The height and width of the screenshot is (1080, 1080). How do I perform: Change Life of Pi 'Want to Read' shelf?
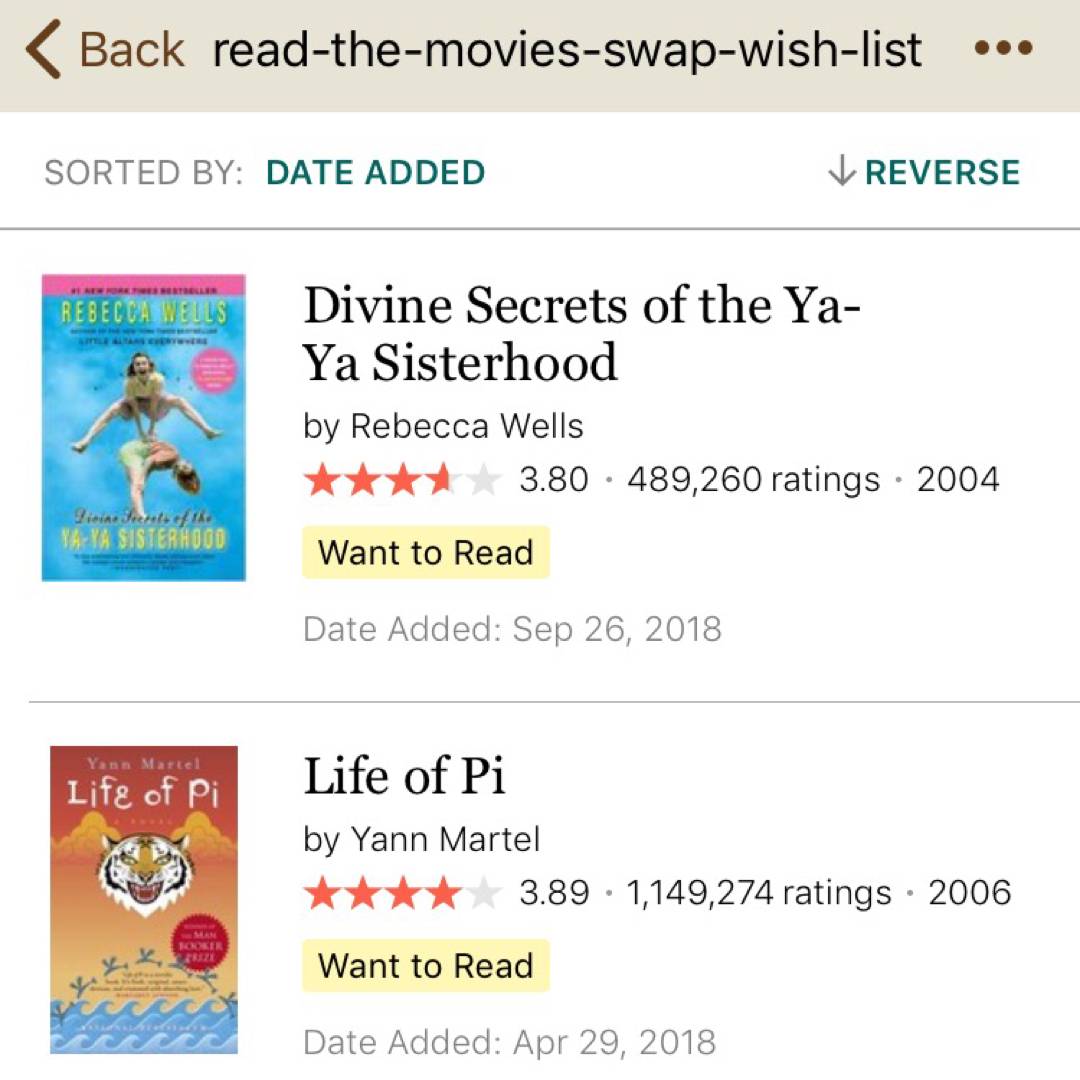tap(425, 965)
